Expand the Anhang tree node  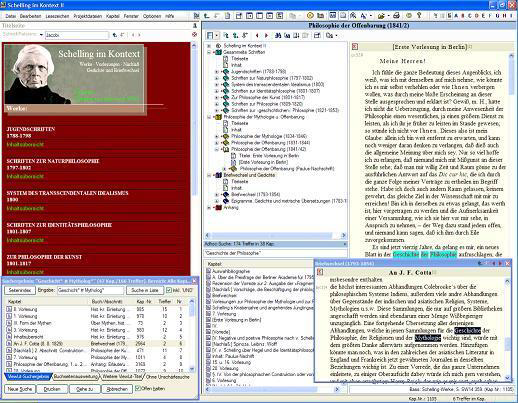209,207
